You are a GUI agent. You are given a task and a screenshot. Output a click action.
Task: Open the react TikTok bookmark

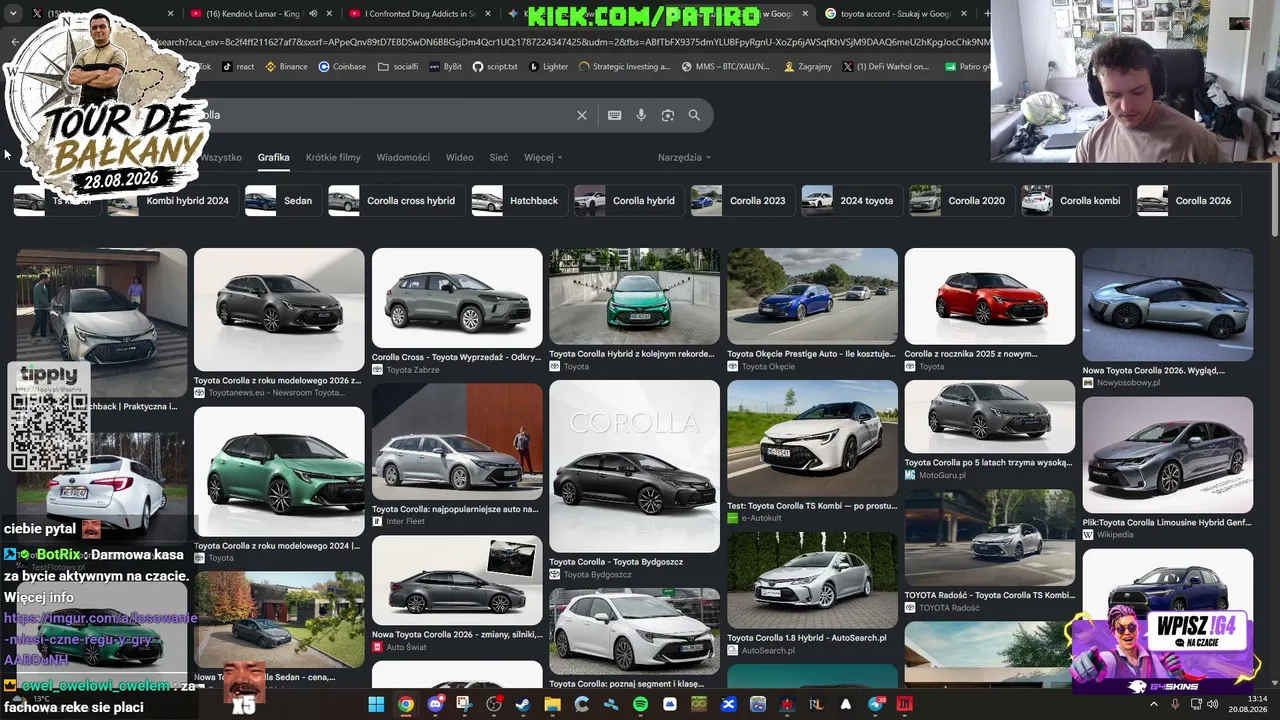(238, 67)
